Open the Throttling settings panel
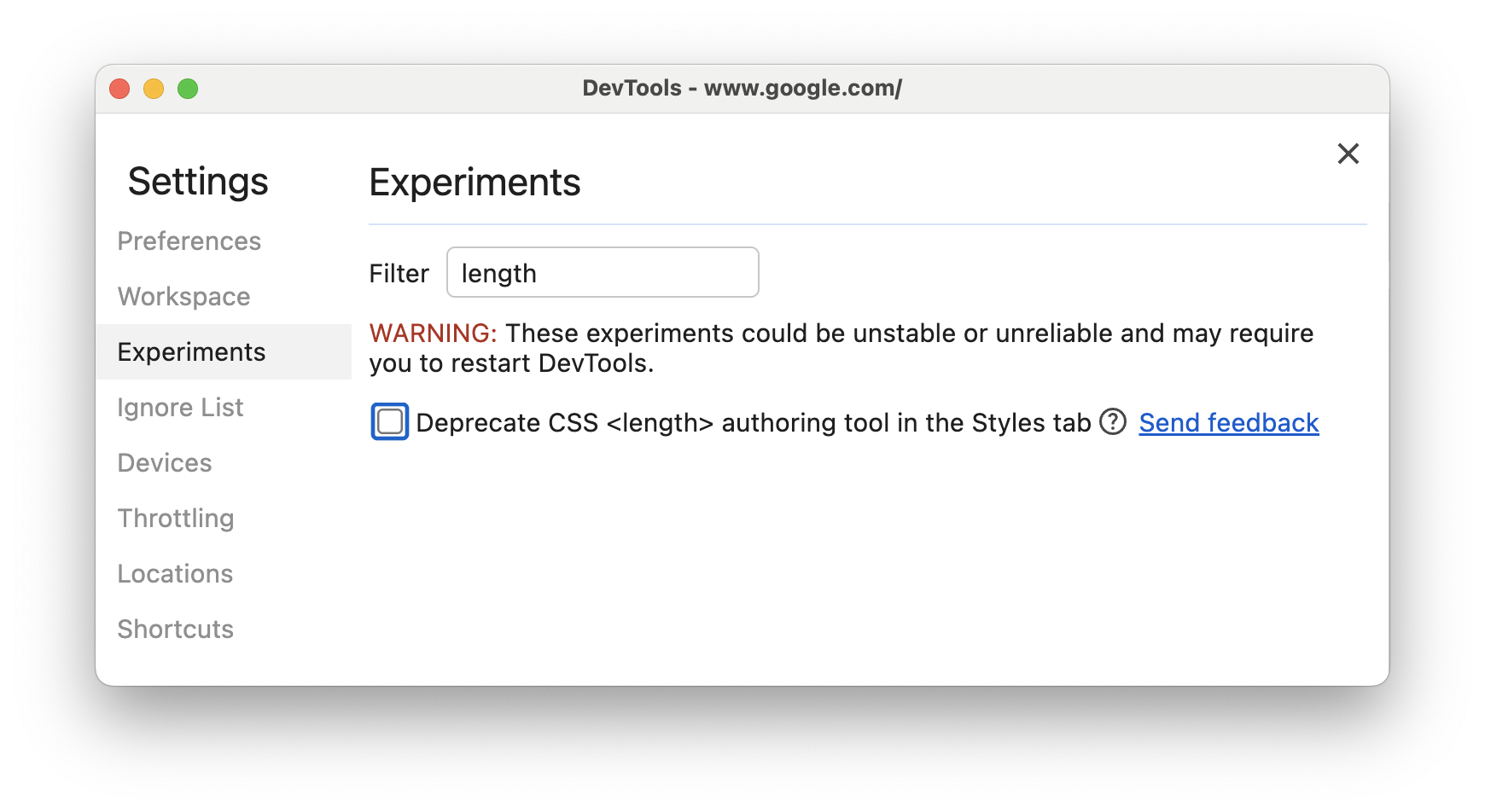The image size is (1485, 812). [x=176, y=518]
